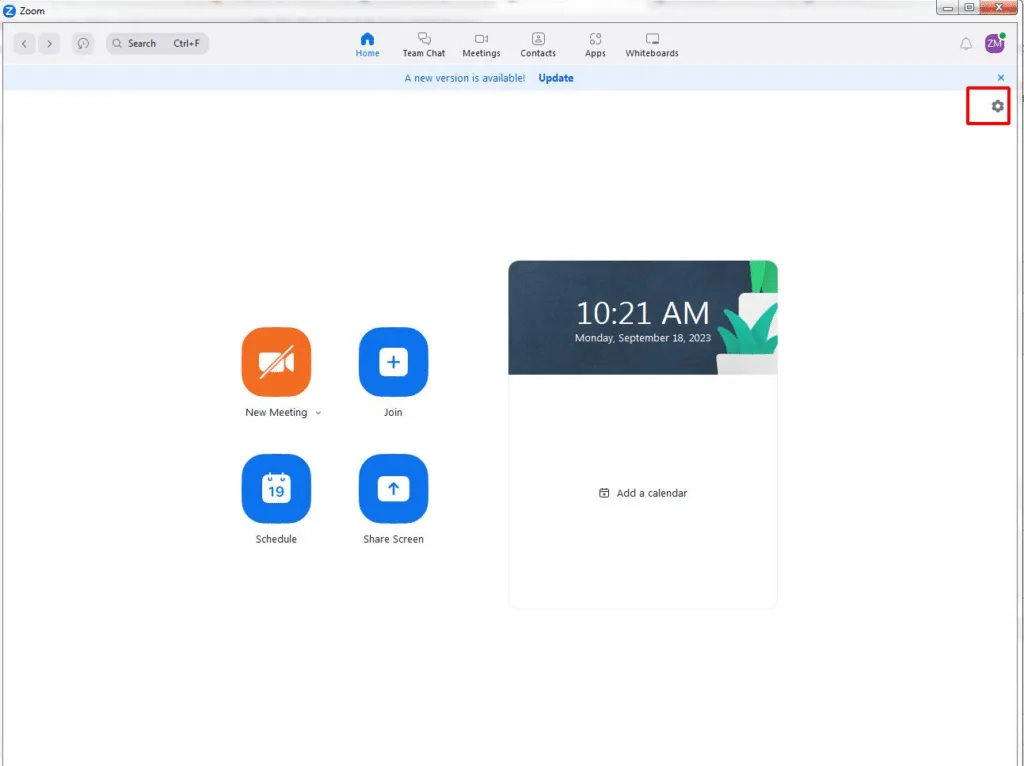Open the ZM profile avatar menu

click(994, 43)
